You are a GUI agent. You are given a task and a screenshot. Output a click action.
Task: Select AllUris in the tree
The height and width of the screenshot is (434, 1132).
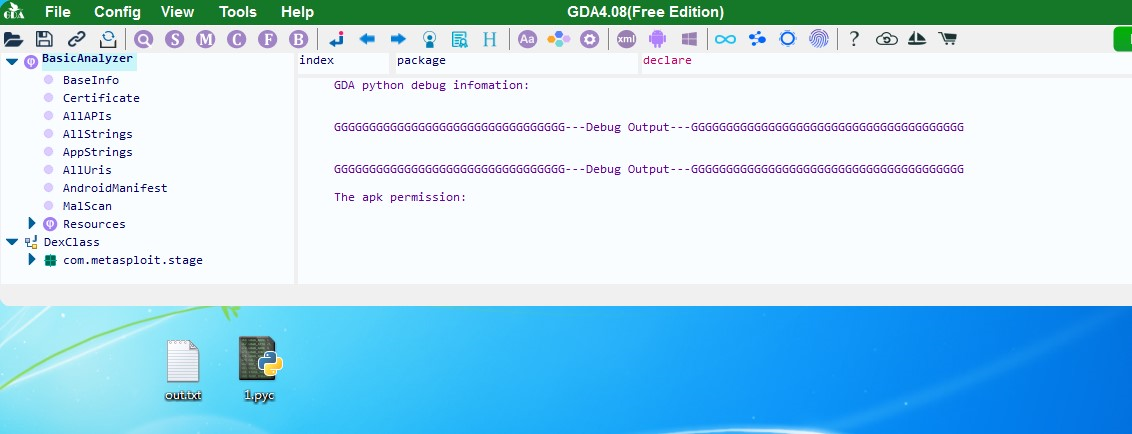click(x=87, y=170)
